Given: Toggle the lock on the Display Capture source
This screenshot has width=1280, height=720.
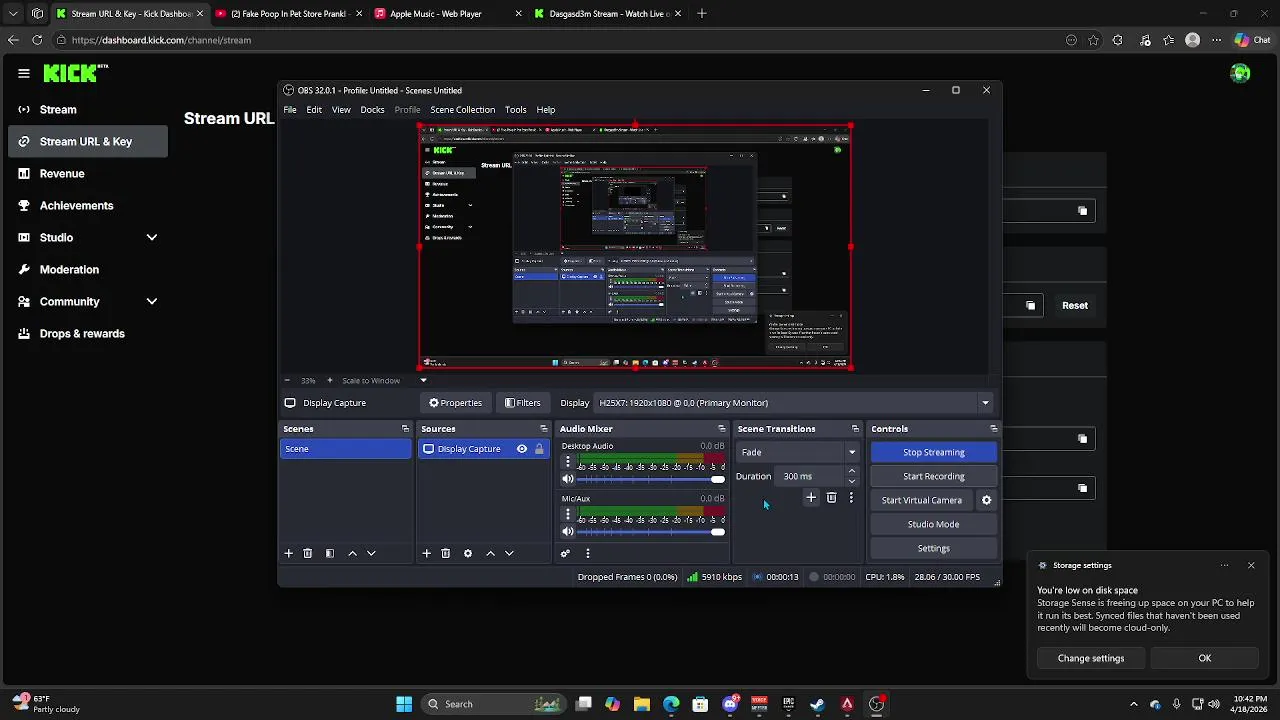Looking at the screenshot, I should [539, 449].
